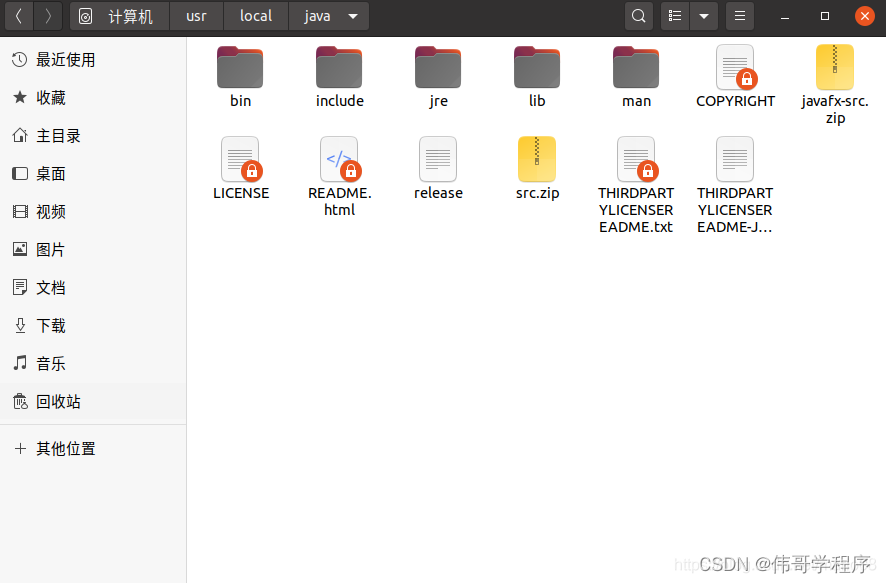Select the bin folder icon
The width and height of the screenshot is (886, 583).
(240, 67)
